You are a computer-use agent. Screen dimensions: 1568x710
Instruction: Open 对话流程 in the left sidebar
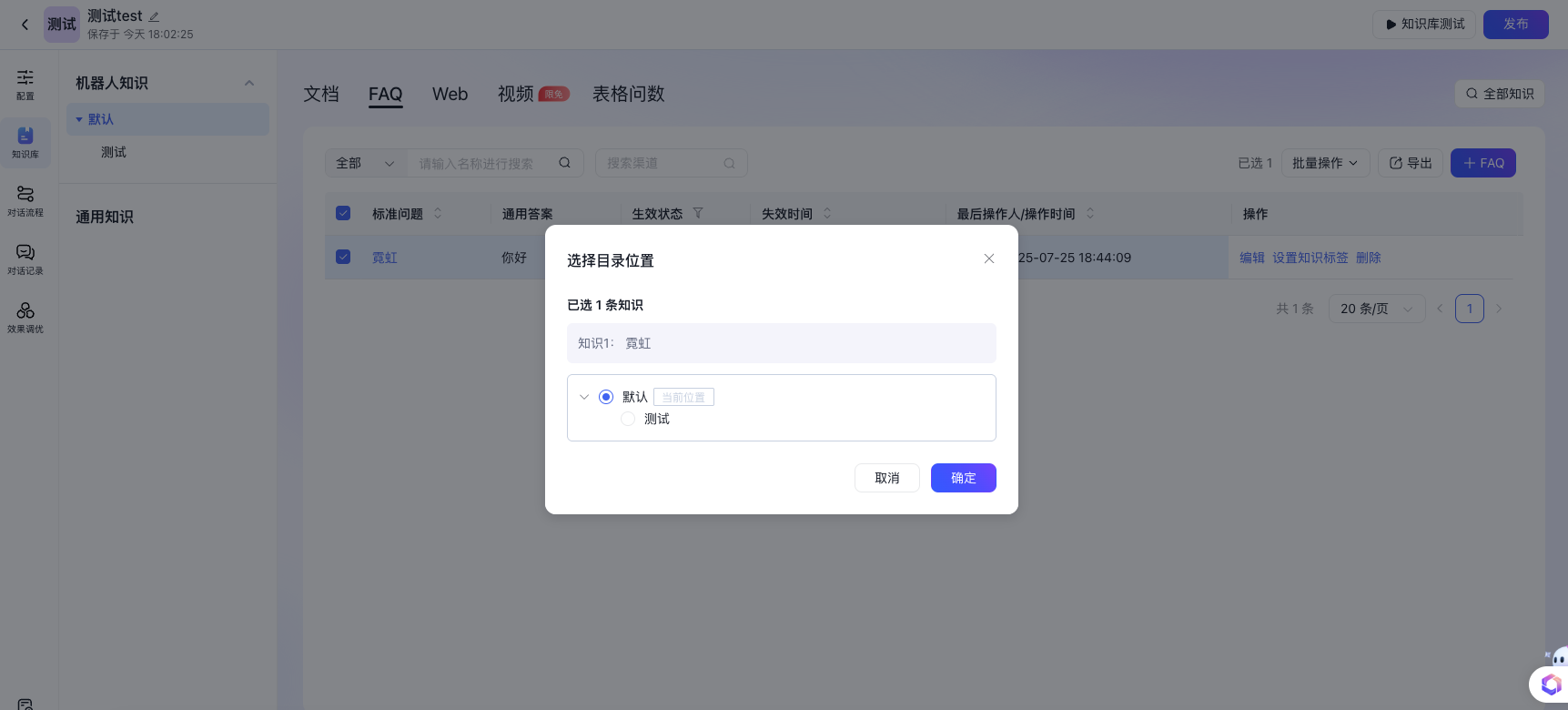click(25, 201)
